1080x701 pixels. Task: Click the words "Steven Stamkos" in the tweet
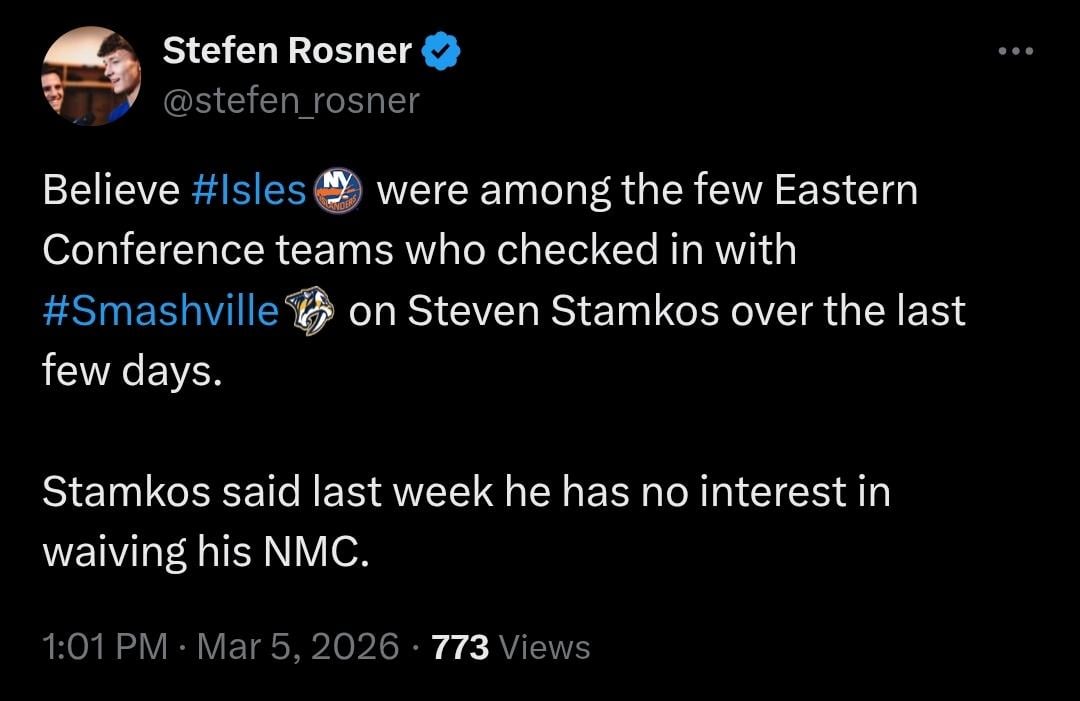(566, 311)
